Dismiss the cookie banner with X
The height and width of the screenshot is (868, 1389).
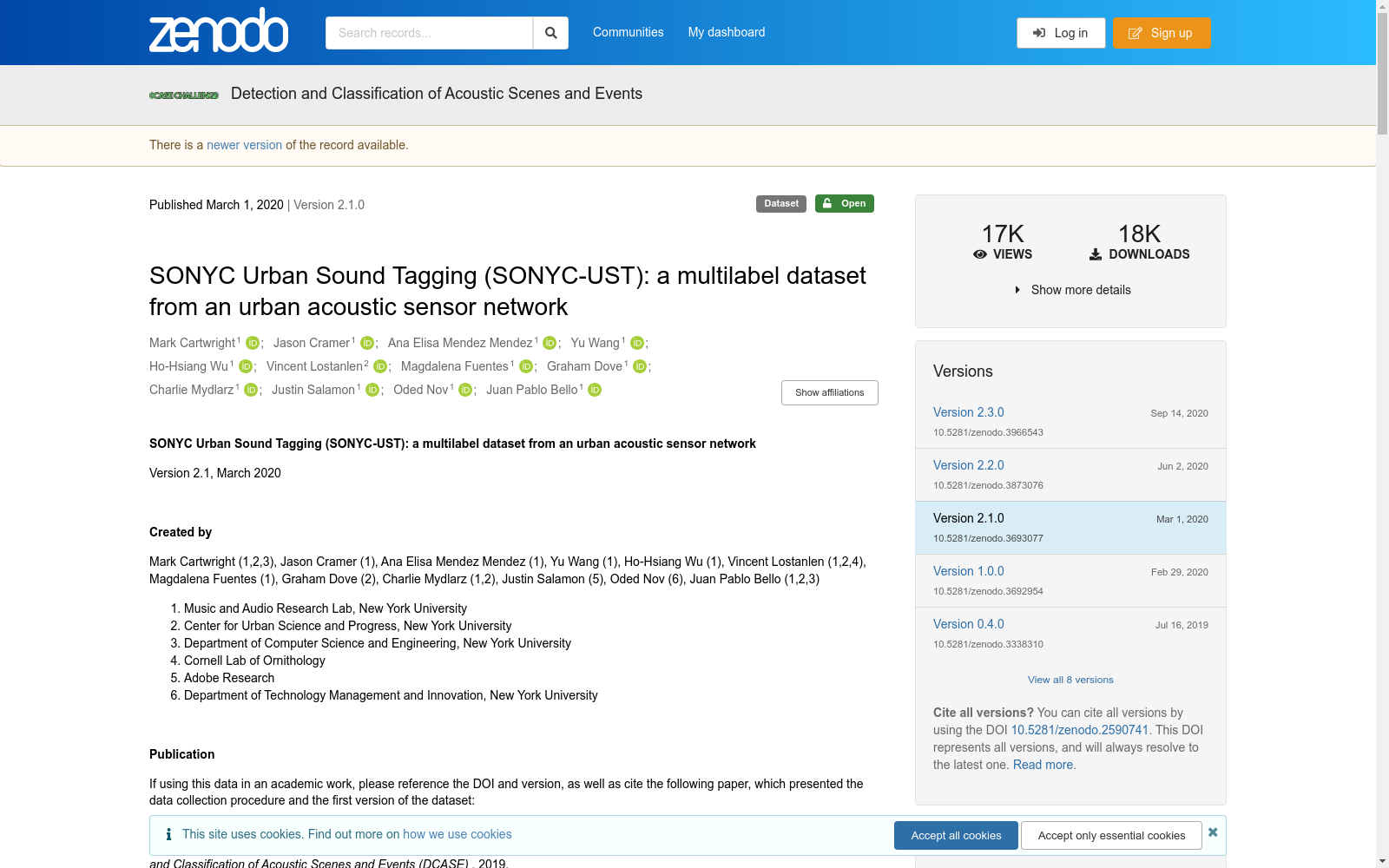click(1213, 832)
